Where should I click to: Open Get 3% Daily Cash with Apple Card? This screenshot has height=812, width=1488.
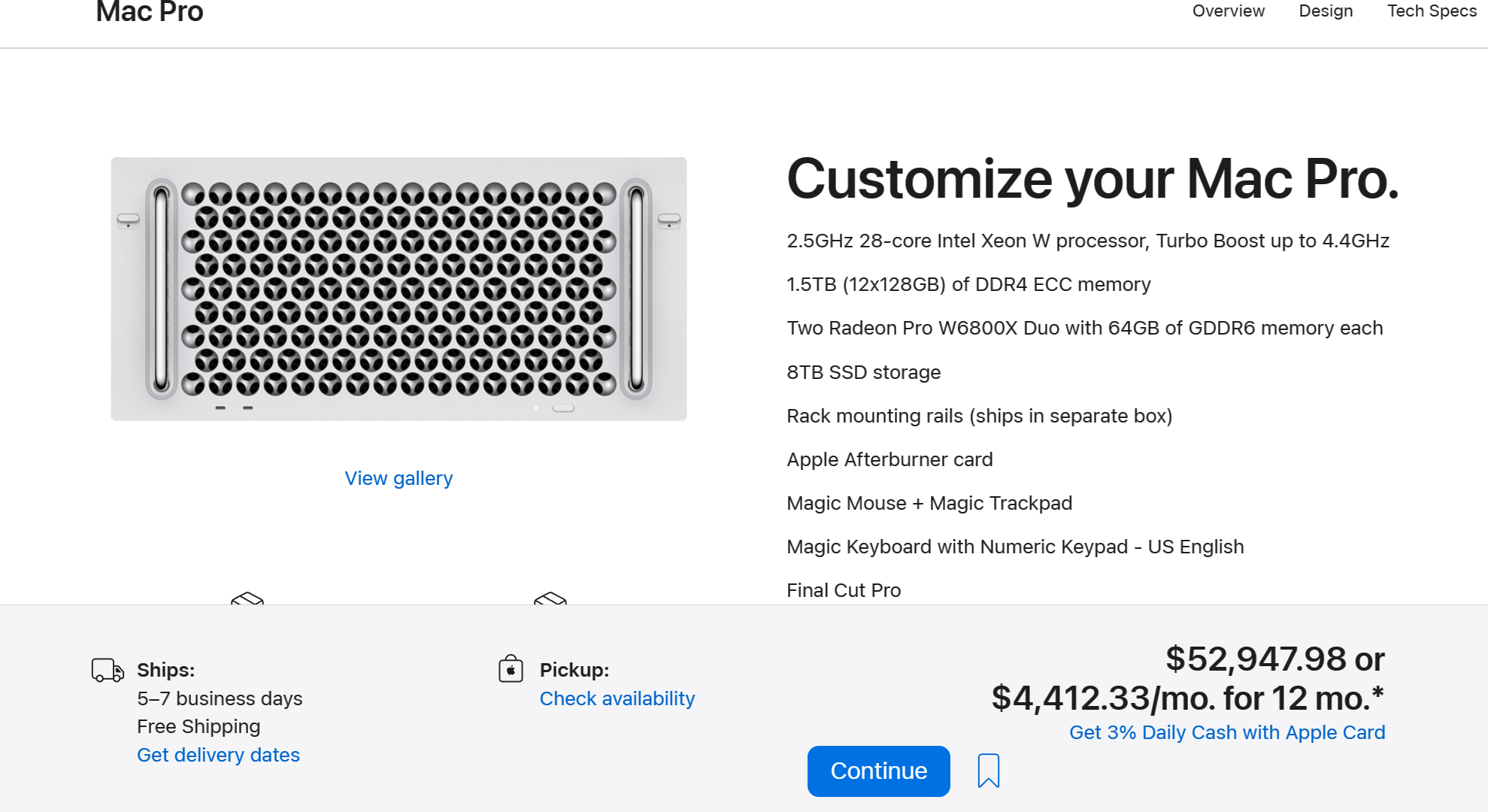[1227, 732]
